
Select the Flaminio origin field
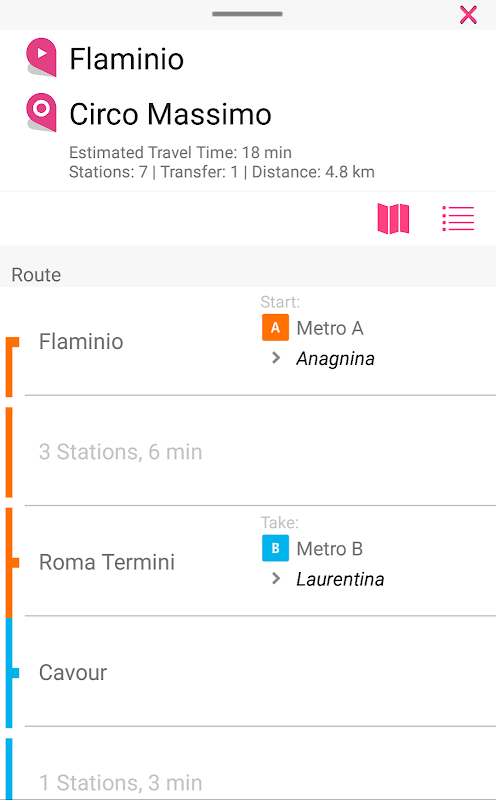(x=127, y=58)
